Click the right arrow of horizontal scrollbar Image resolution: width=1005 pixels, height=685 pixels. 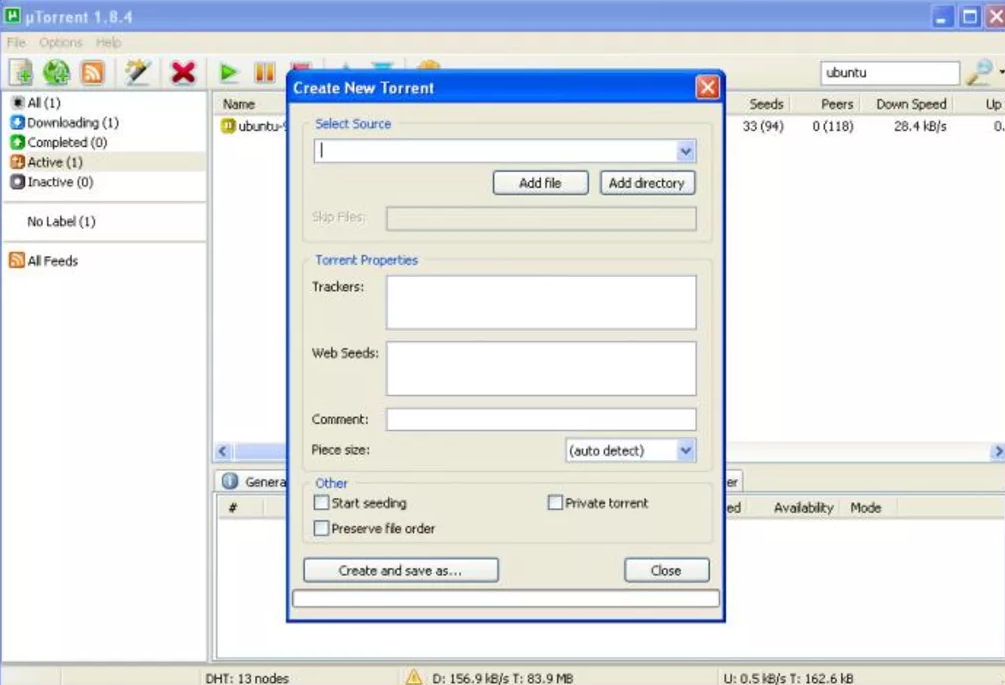click(x=997, y=451)
